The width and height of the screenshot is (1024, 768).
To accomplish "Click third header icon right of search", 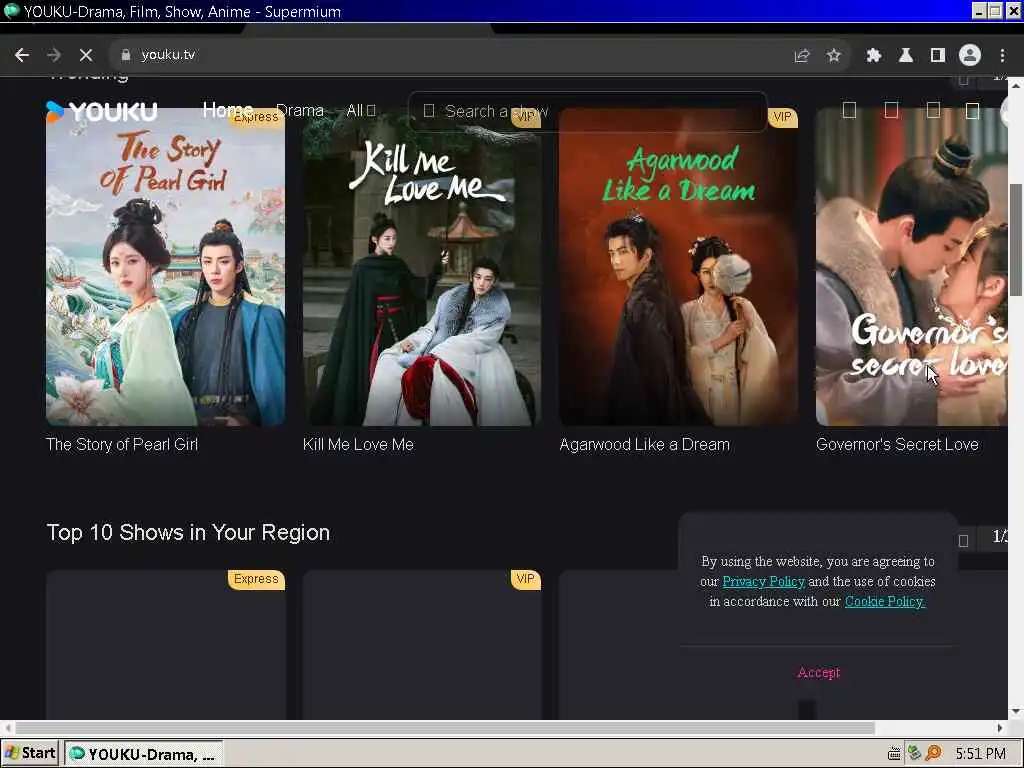I will [x=933, y=110].
